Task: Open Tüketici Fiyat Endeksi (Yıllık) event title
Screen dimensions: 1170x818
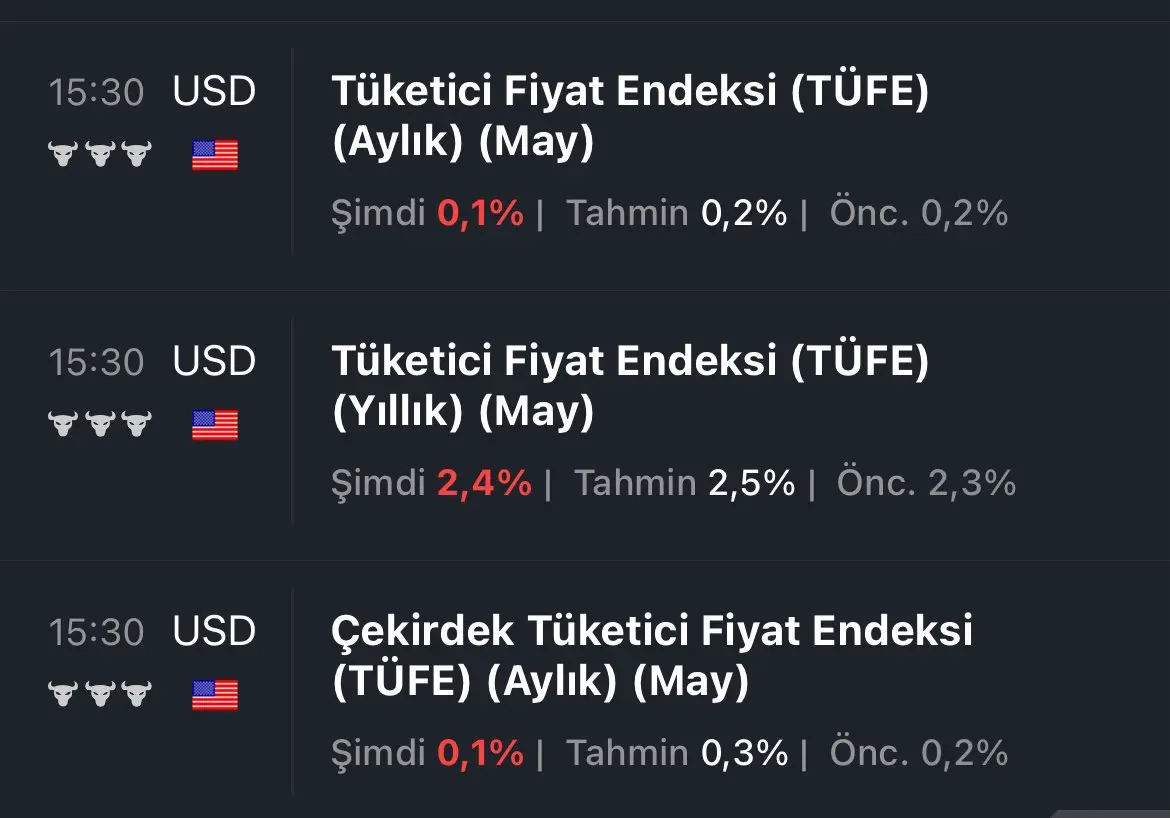Action: point(631,386)
